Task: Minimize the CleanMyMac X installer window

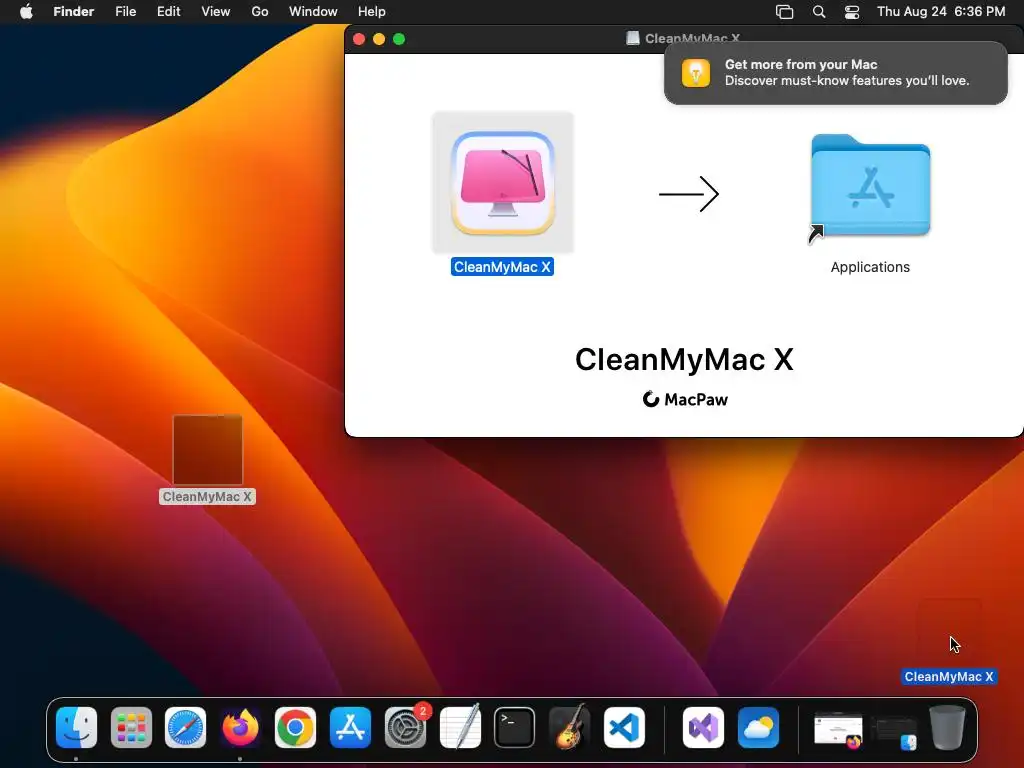Action: pos(379,39)
